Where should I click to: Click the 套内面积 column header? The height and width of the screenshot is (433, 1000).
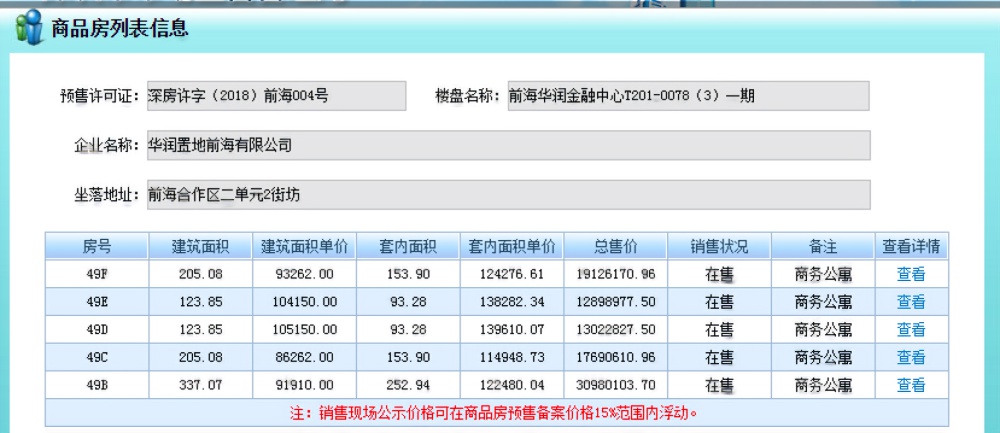point(408,246)
